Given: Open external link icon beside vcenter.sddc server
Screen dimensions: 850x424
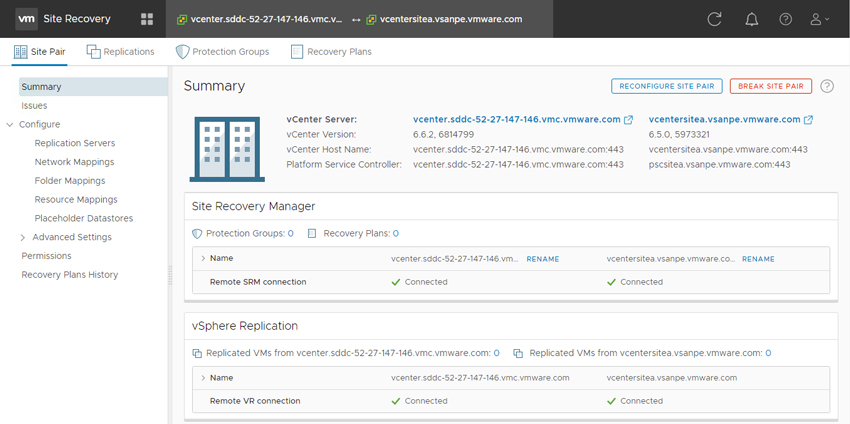Looking at the screenshot, I should [628, 120].
